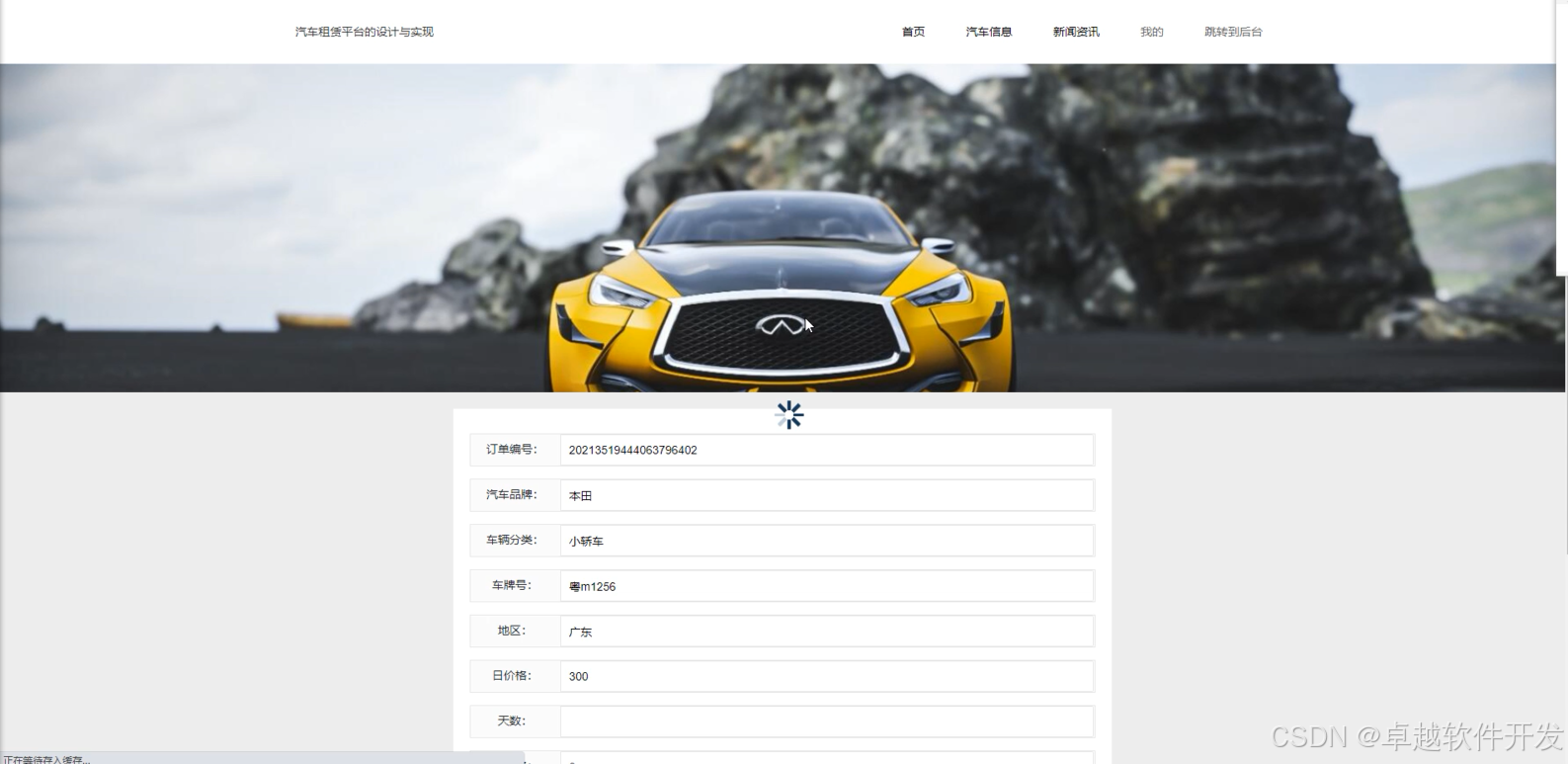Click the 汽车品牌 label

click(x=512, y=495)
